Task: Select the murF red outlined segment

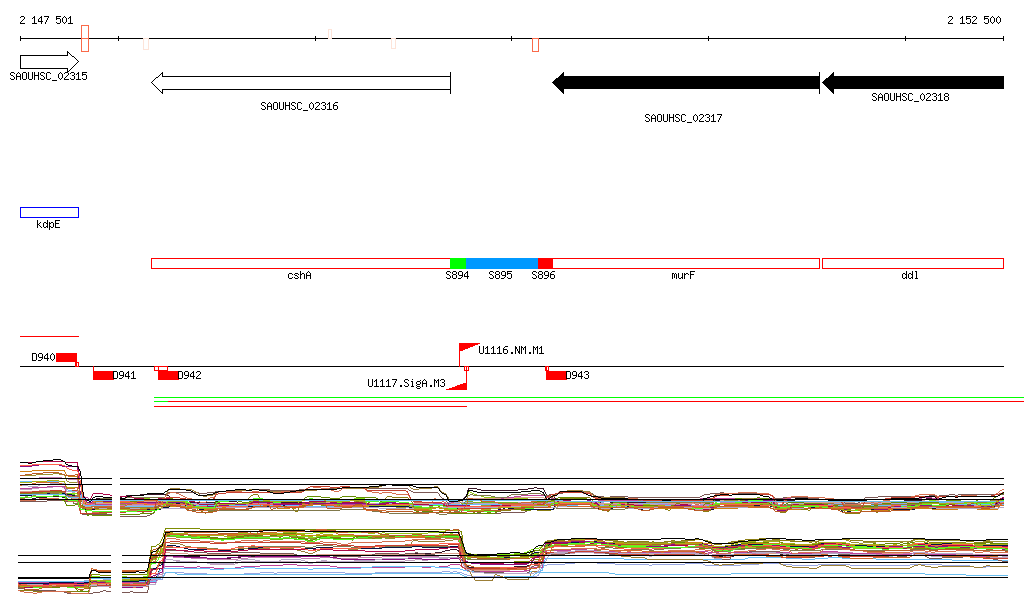Action: point(686,264)
